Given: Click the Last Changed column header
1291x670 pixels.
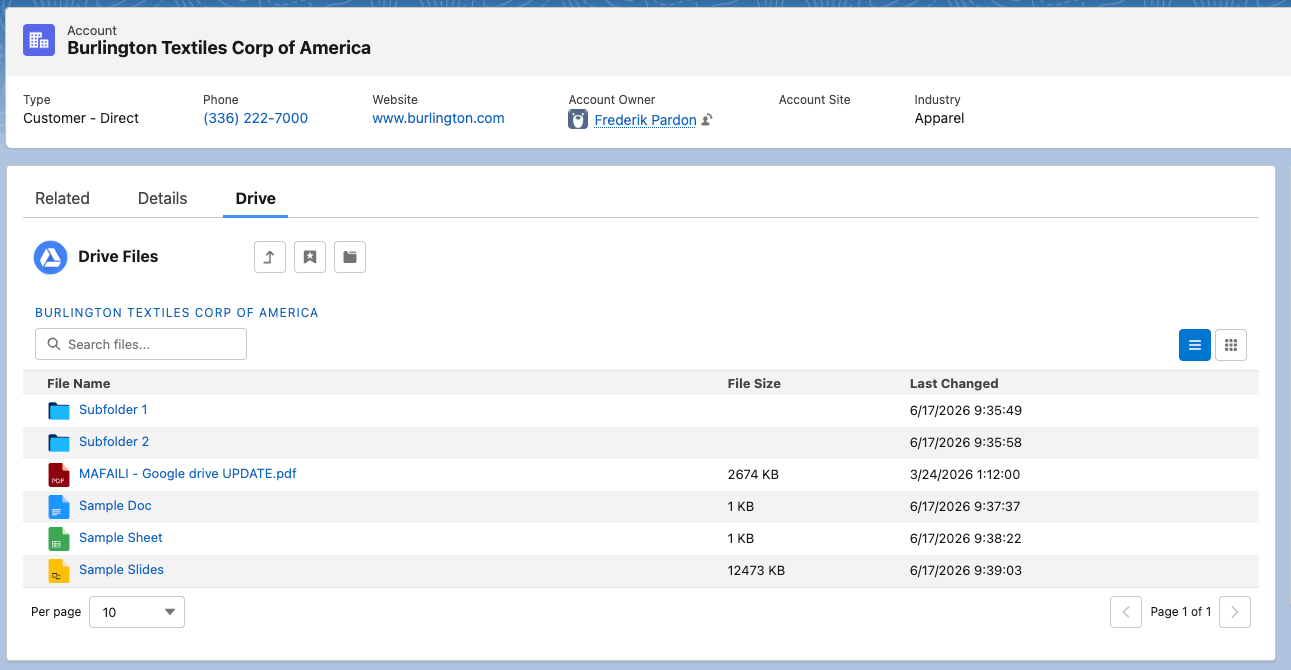Looking at the screenshot, I should [954, 384].
